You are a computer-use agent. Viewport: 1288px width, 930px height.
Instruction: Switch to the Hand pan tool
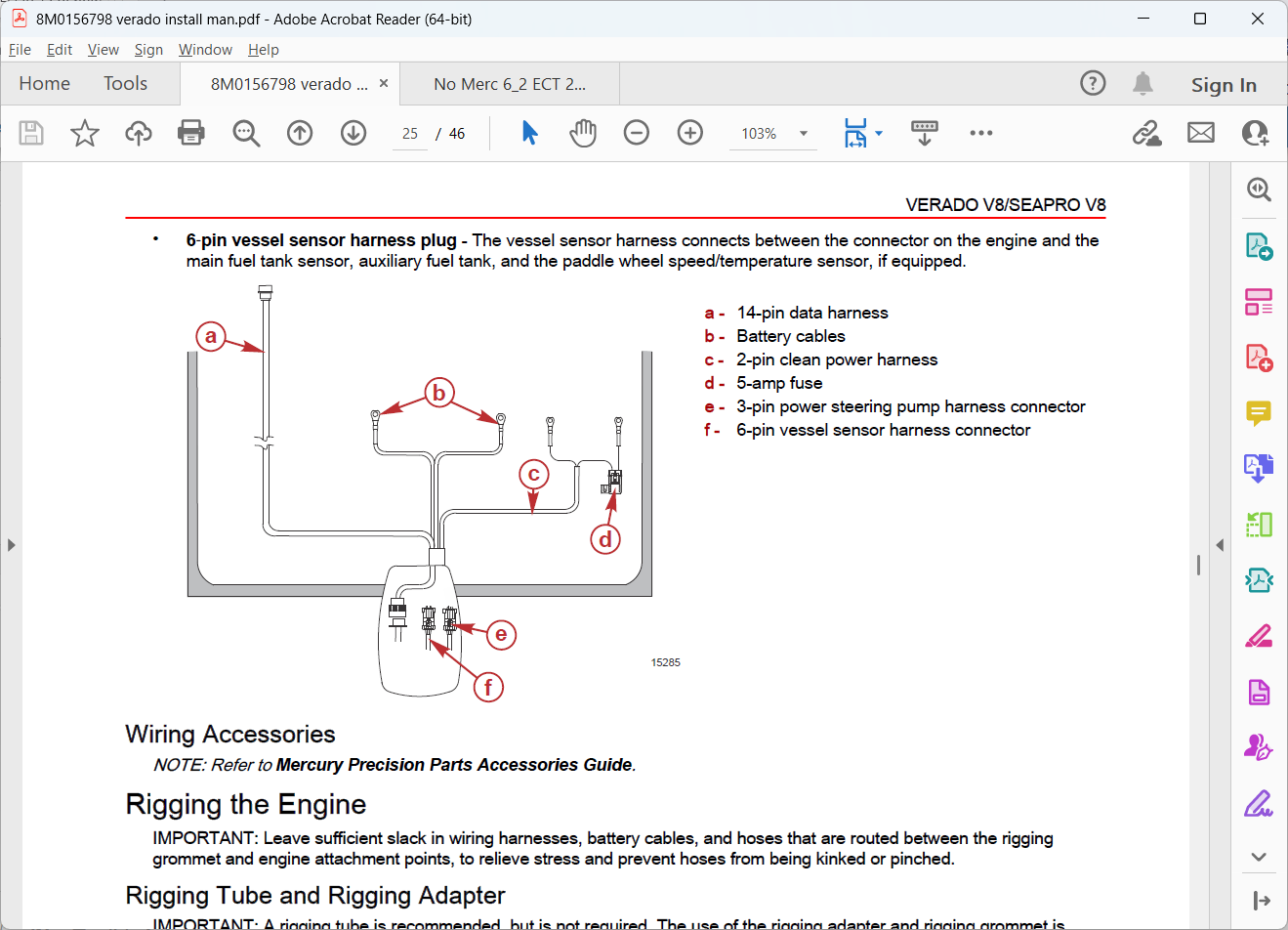(583, 133)
